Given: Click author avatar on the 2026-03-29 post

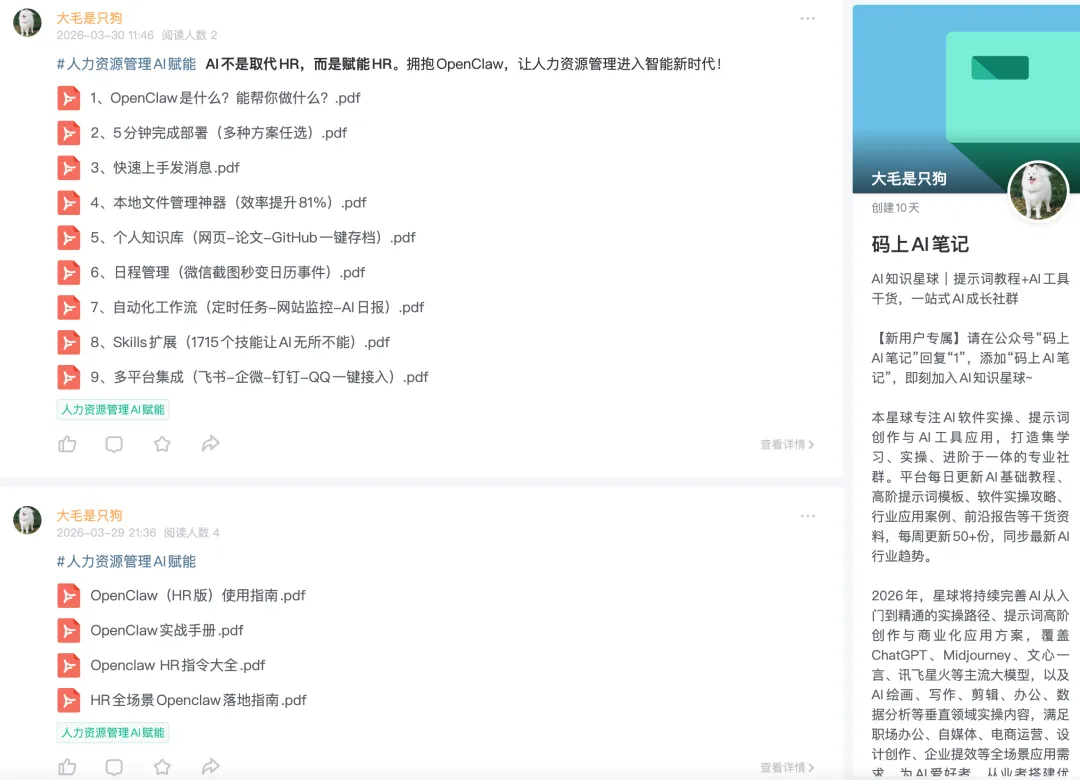Looking at the screenshot, I should click(x=28, y=520).
